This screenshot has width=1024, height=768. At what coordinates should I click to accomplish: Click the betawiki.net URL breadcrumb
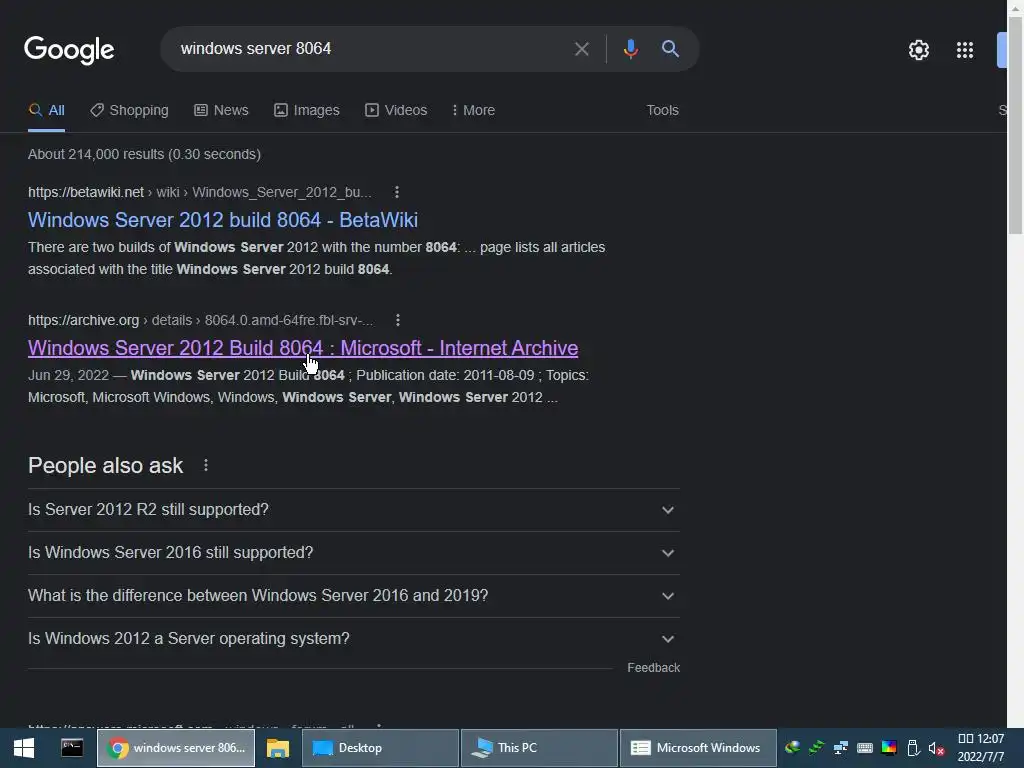200,192
